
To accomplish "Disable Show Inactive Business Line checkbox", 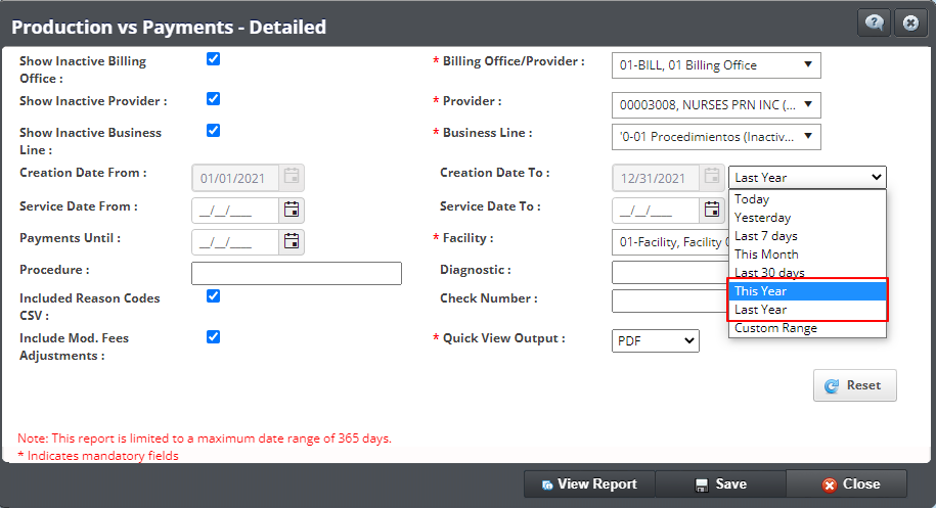I will click(x=213, y=130).
